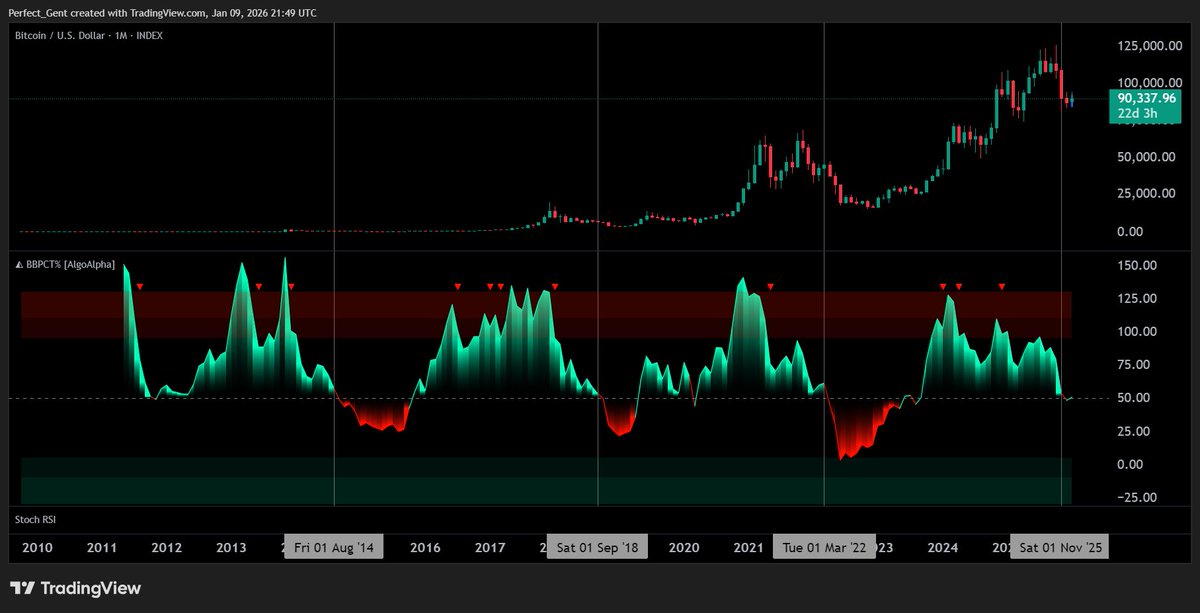This screenshot has width=1200, height=613.
Task: Click the 2021 year on time axis
Action: pyautogui.click(x=748, y=547)
